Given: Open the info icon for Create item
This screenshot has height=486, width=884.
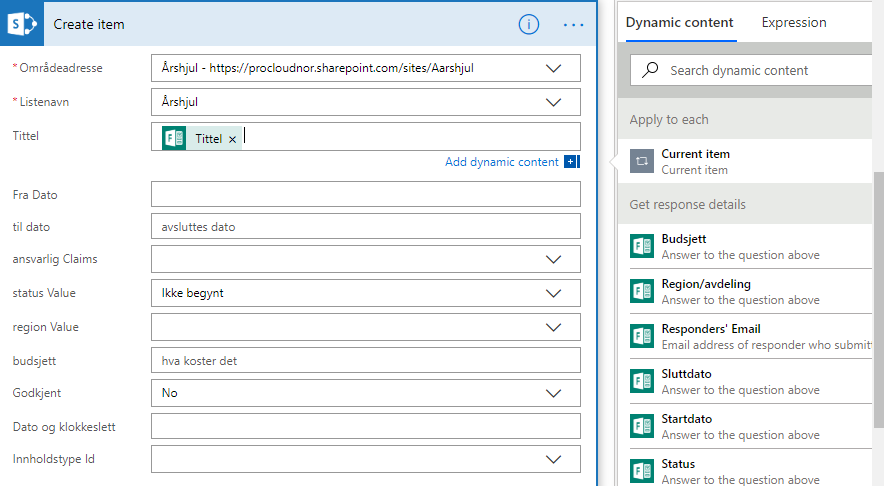Looking at the screenshot, I should [x=529, y=24].
